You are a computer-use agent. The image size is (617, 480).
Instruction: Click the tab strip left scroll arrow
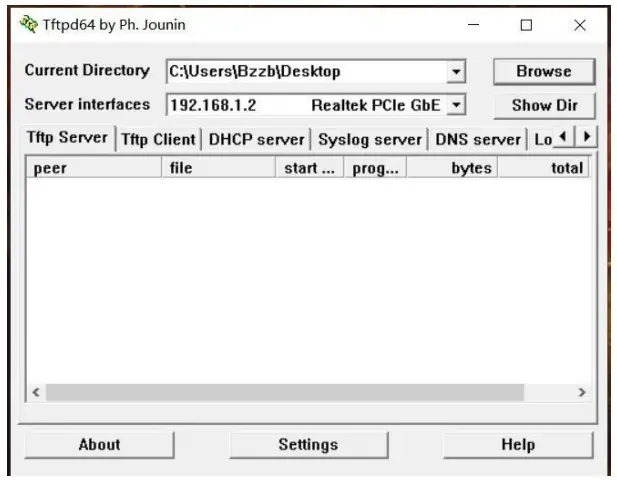pyautogui.click(x=564, y=137)
